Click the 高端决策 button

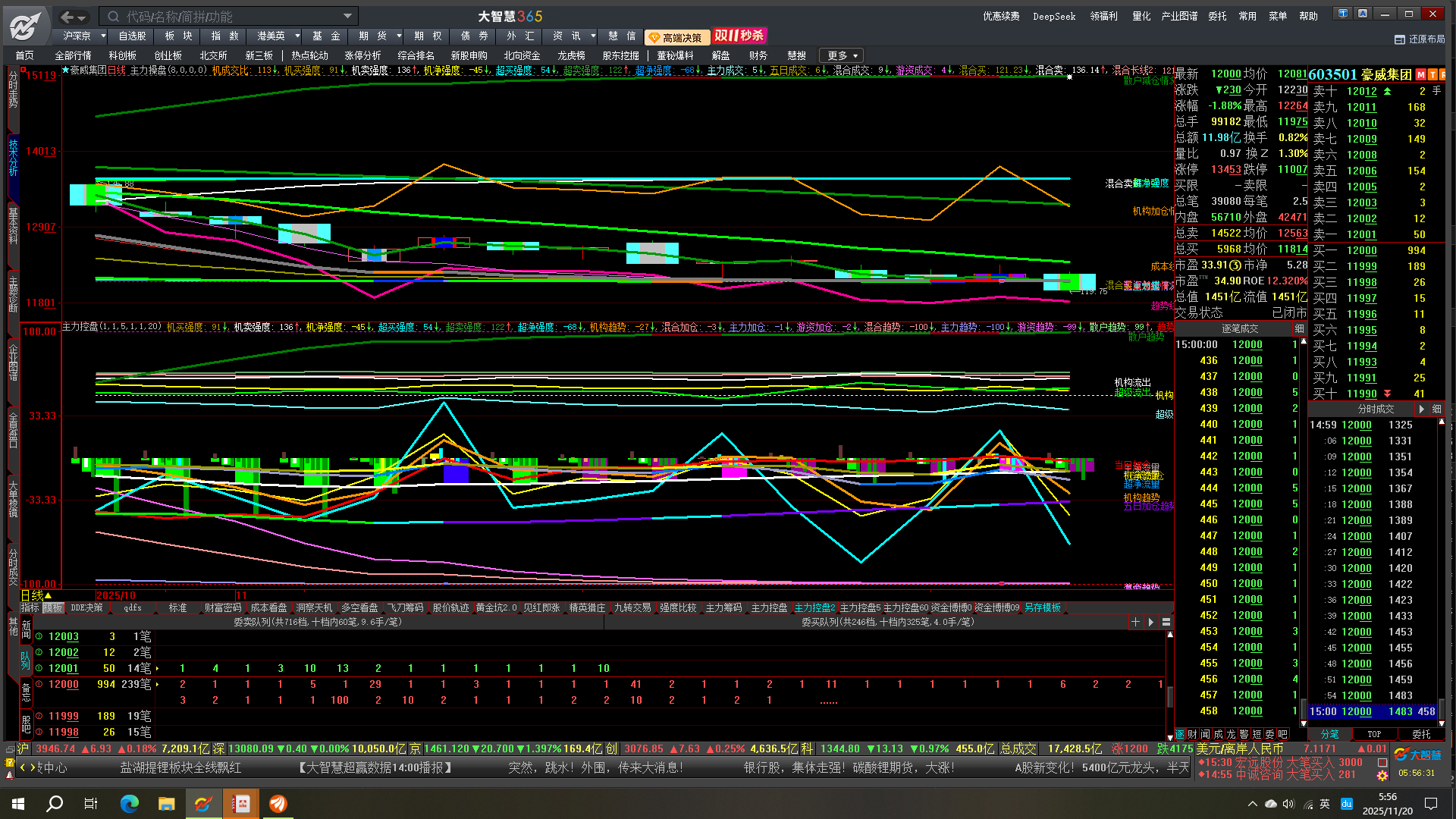tap(676, 37)
